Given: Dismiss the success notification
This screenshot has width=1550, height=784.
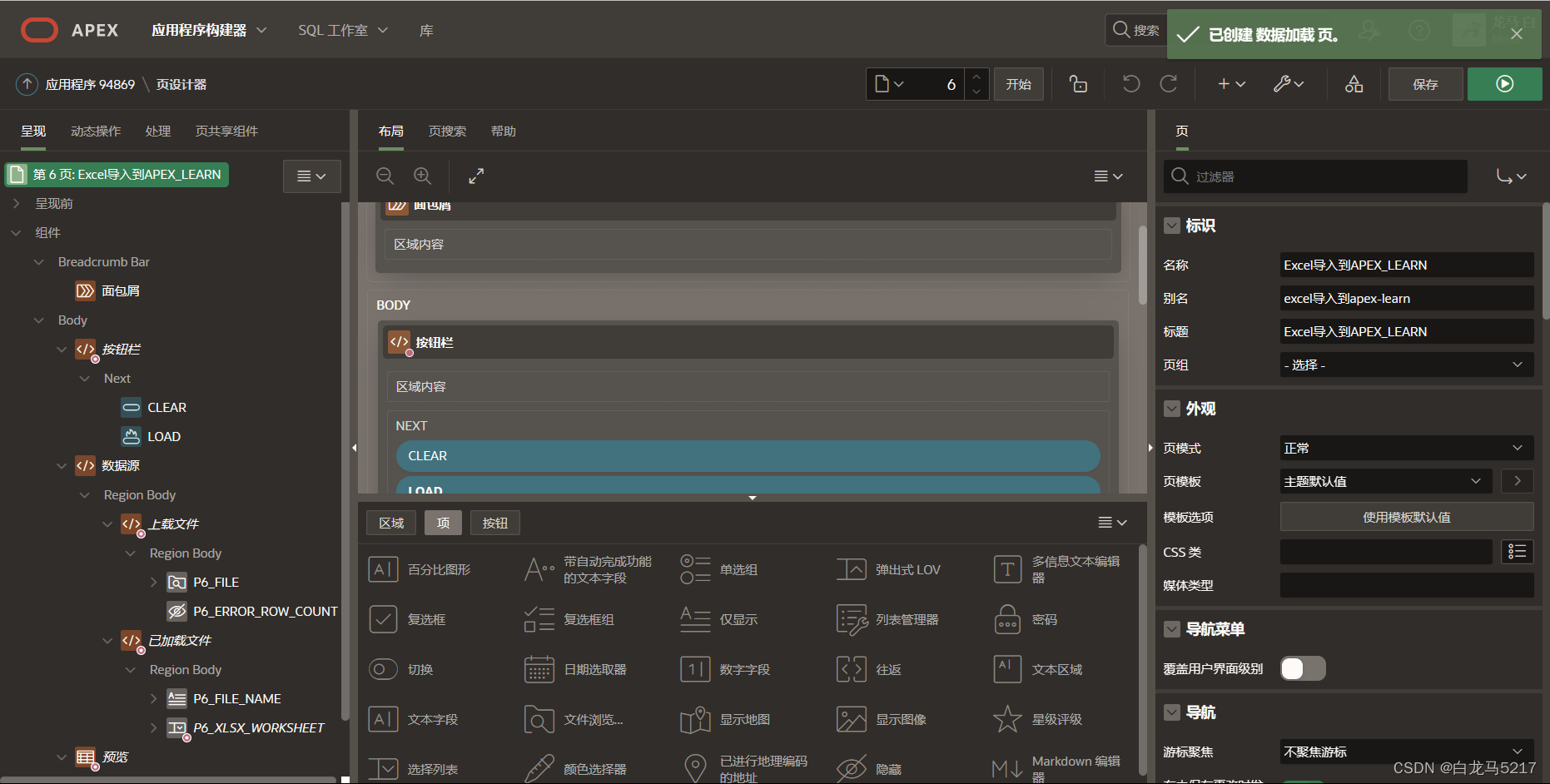Looking at the screenshot, I should click(x=1516, y=34).
